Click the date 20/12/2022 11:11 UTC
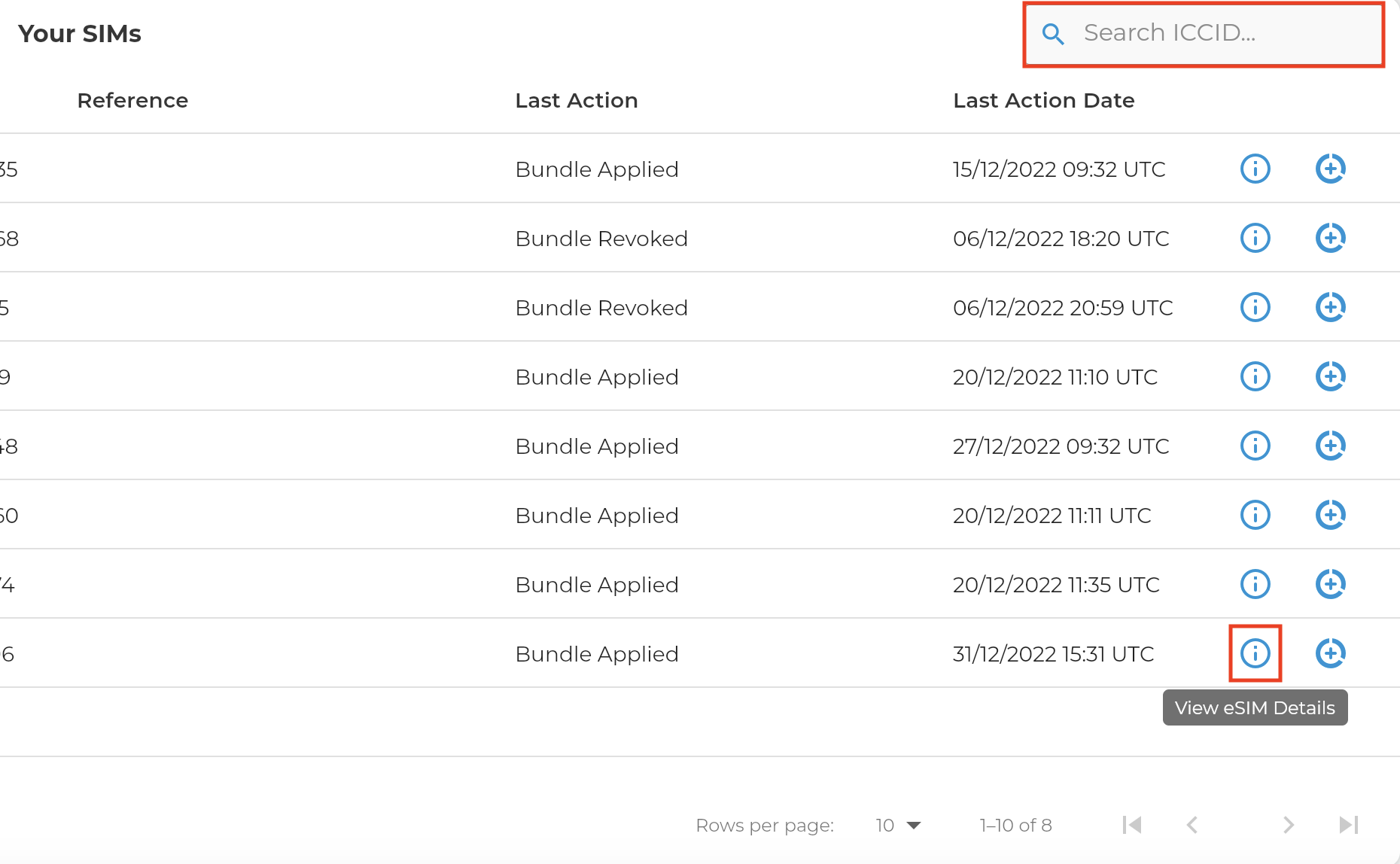1400x864 pixels. tap(1052, 516)
